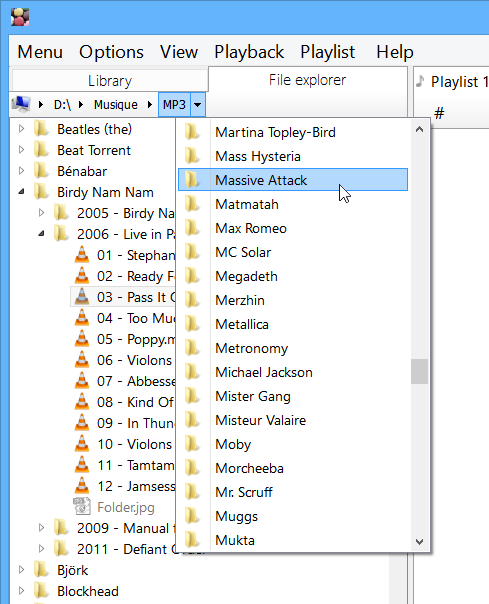Image resolution: width=489 pixels, height=604 pixels.
Task: Collapse the Birdy Nam Nam folder
Action: [22, 191]
